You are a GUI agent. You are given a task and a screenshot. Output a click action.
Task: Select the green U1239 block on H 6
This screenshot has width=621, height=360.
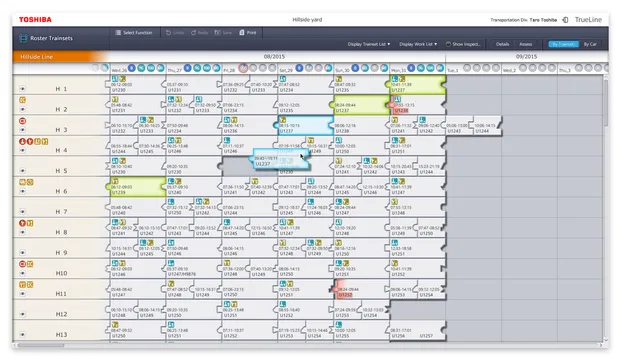137,187
